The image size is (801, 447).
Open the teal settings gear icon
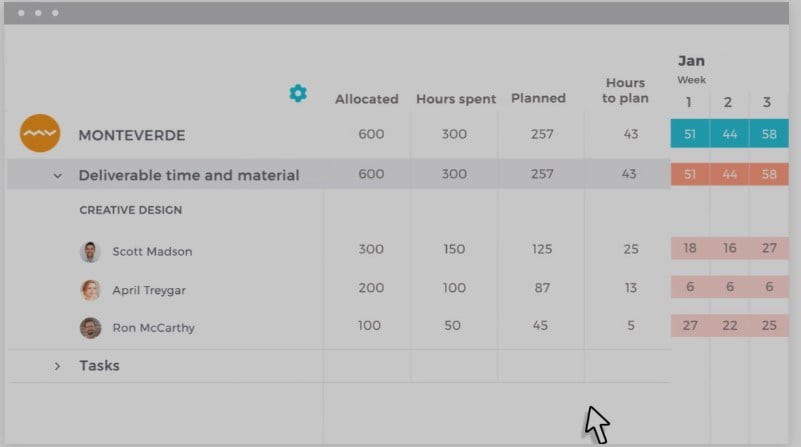tap(298, 93)
